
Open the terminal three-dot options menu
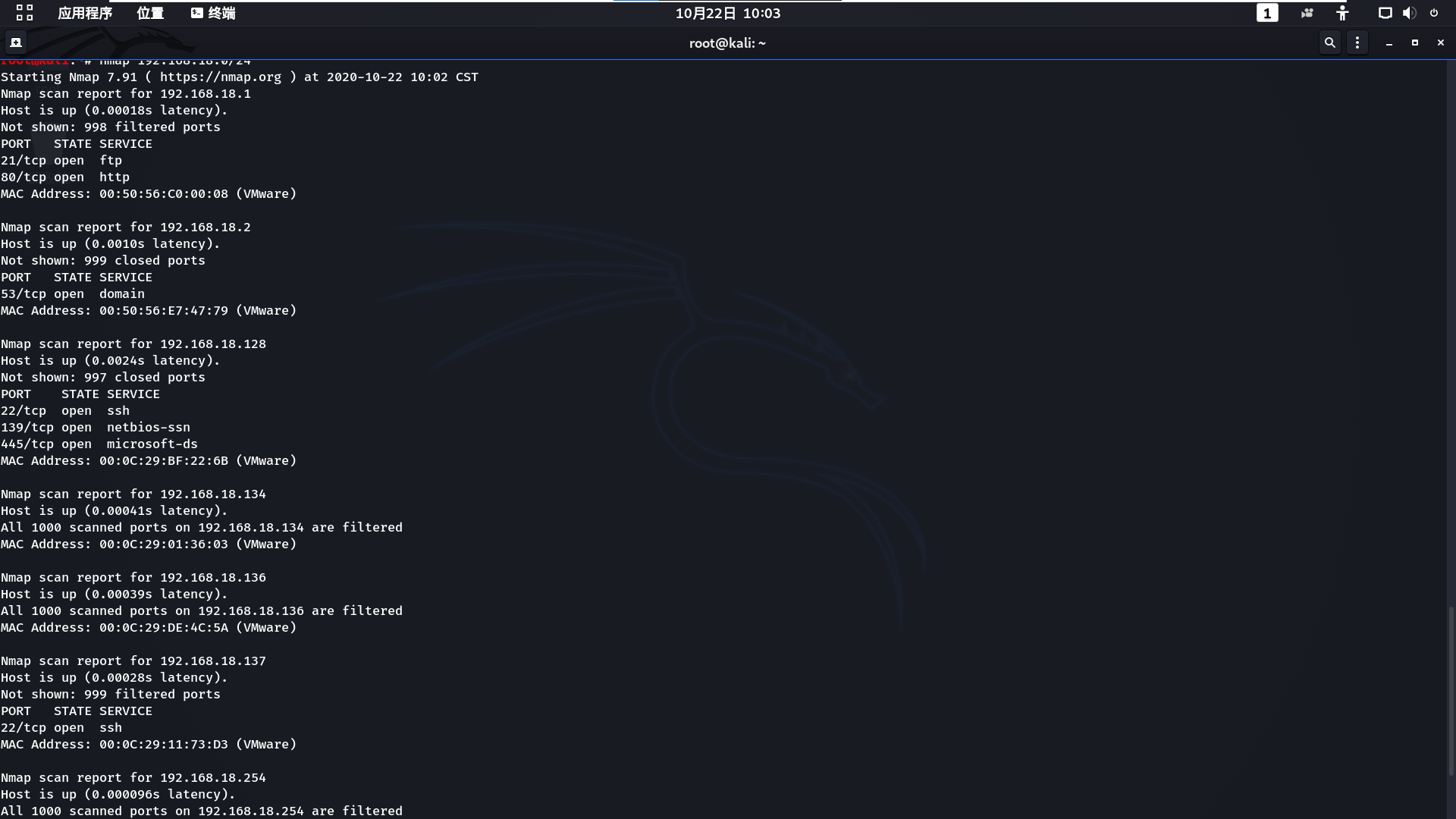[x=1357, y=43]
